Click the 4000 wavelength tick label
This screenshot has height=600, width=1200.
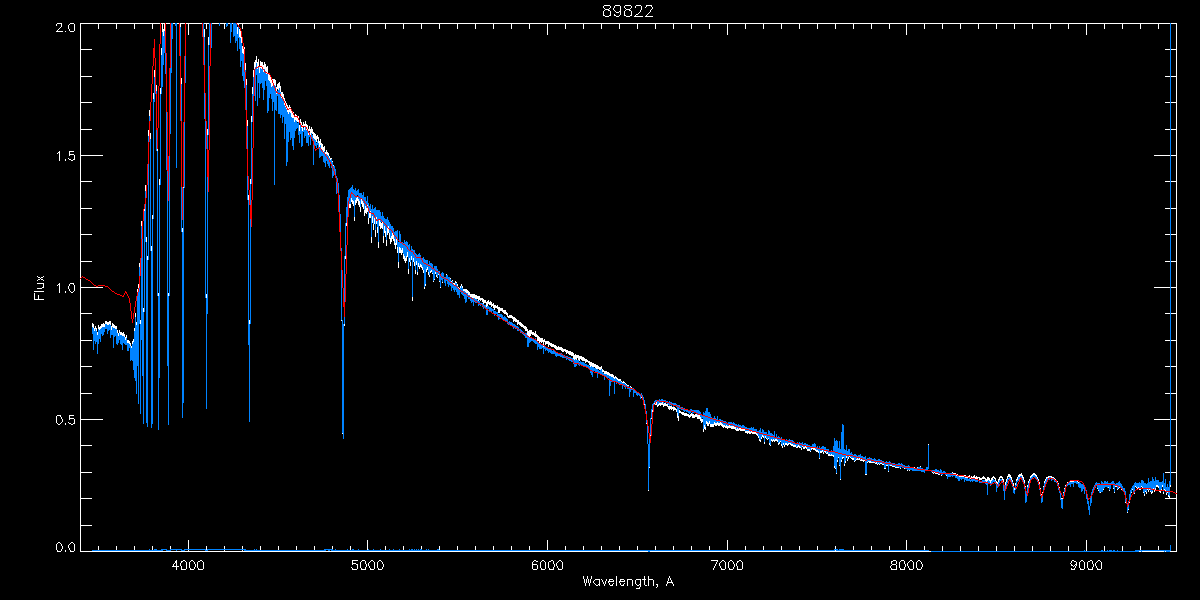187,564
